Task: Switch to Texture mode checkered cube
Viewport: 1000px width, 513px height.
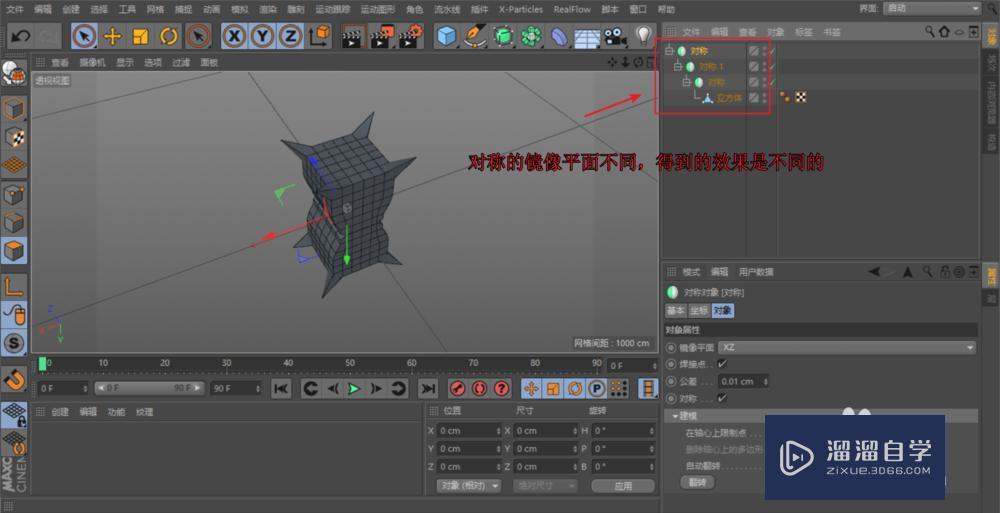Action: (14, 137)
